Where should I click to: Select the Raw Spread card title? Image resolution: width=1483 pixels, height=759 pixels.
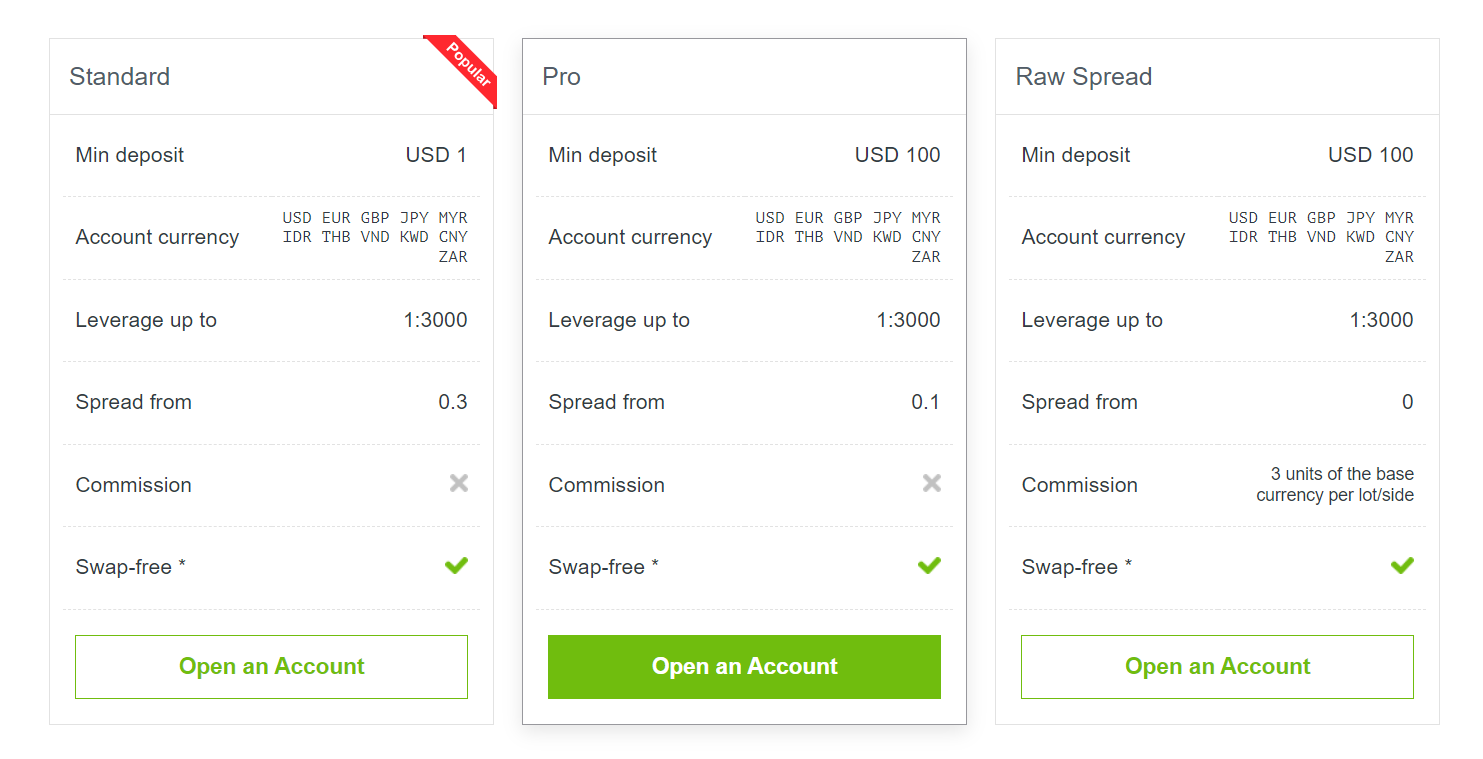pos(1084,77)
